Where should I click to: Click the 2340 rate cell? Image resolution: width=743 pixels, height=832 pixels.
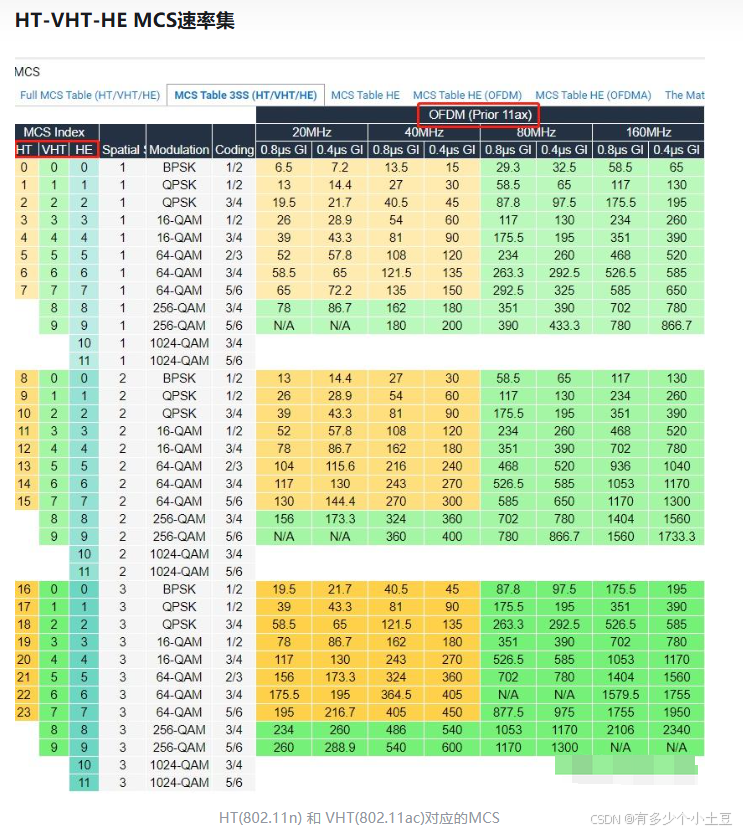(677, 730)
